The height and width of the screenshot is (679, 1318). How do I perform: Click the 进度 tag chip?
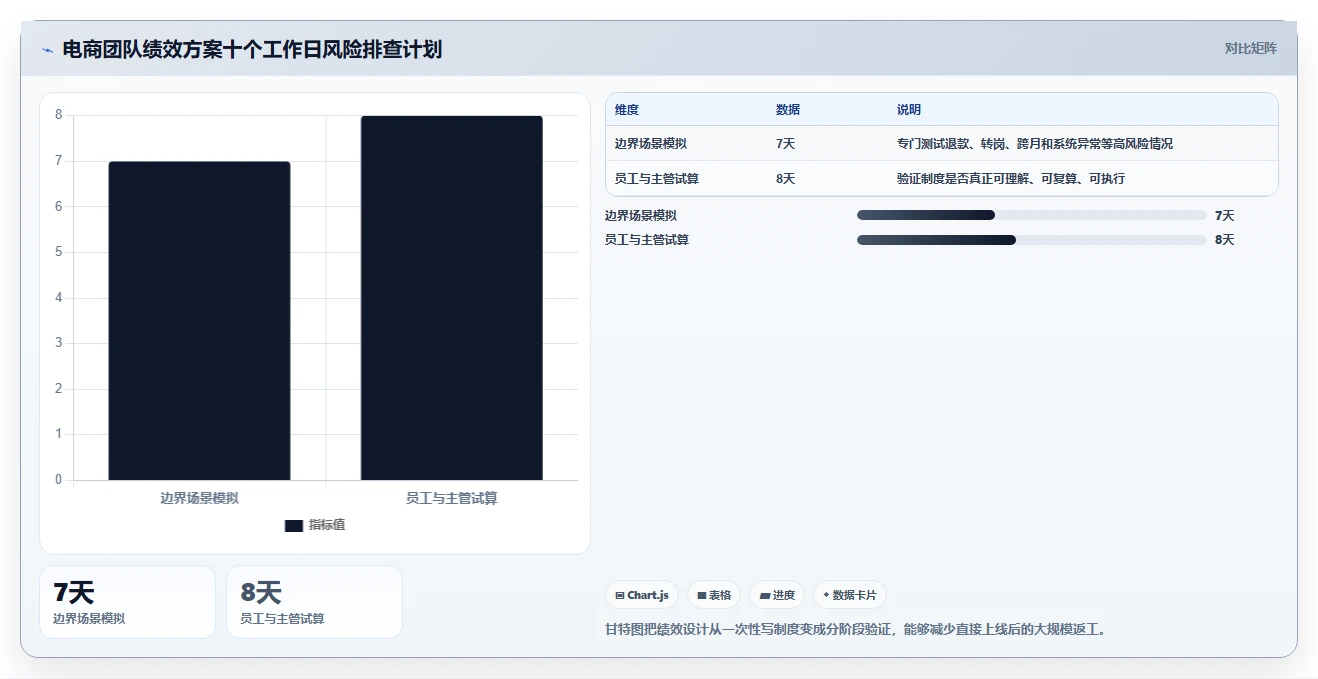[777, 595]
